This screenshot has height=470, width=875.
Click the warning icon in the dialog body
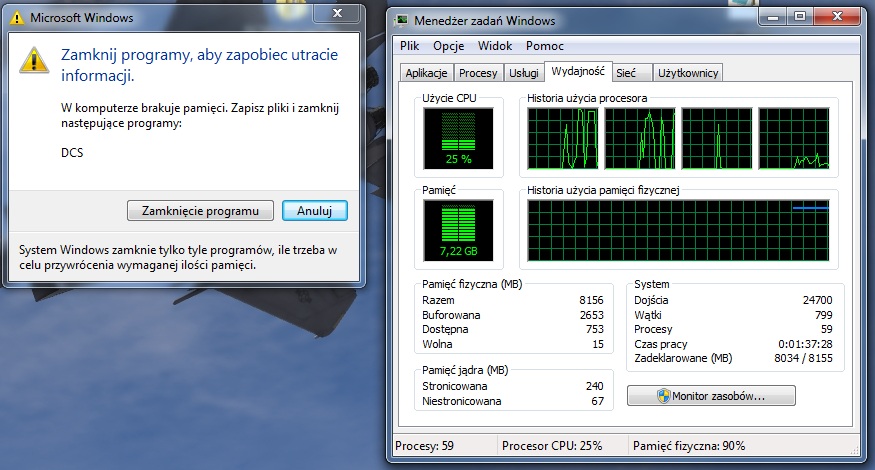34,59
